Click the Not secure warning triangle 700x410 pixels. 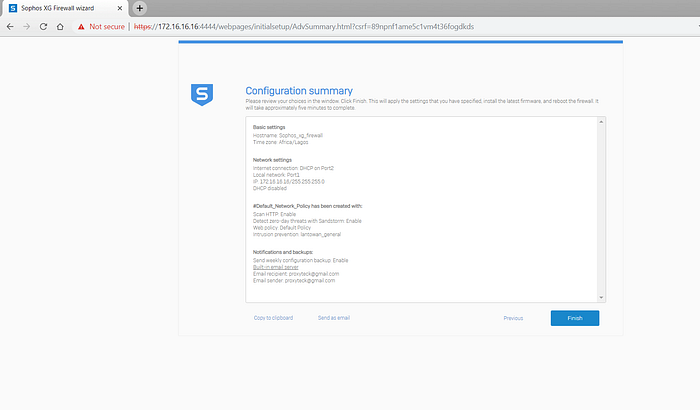(x=81, y=27)
